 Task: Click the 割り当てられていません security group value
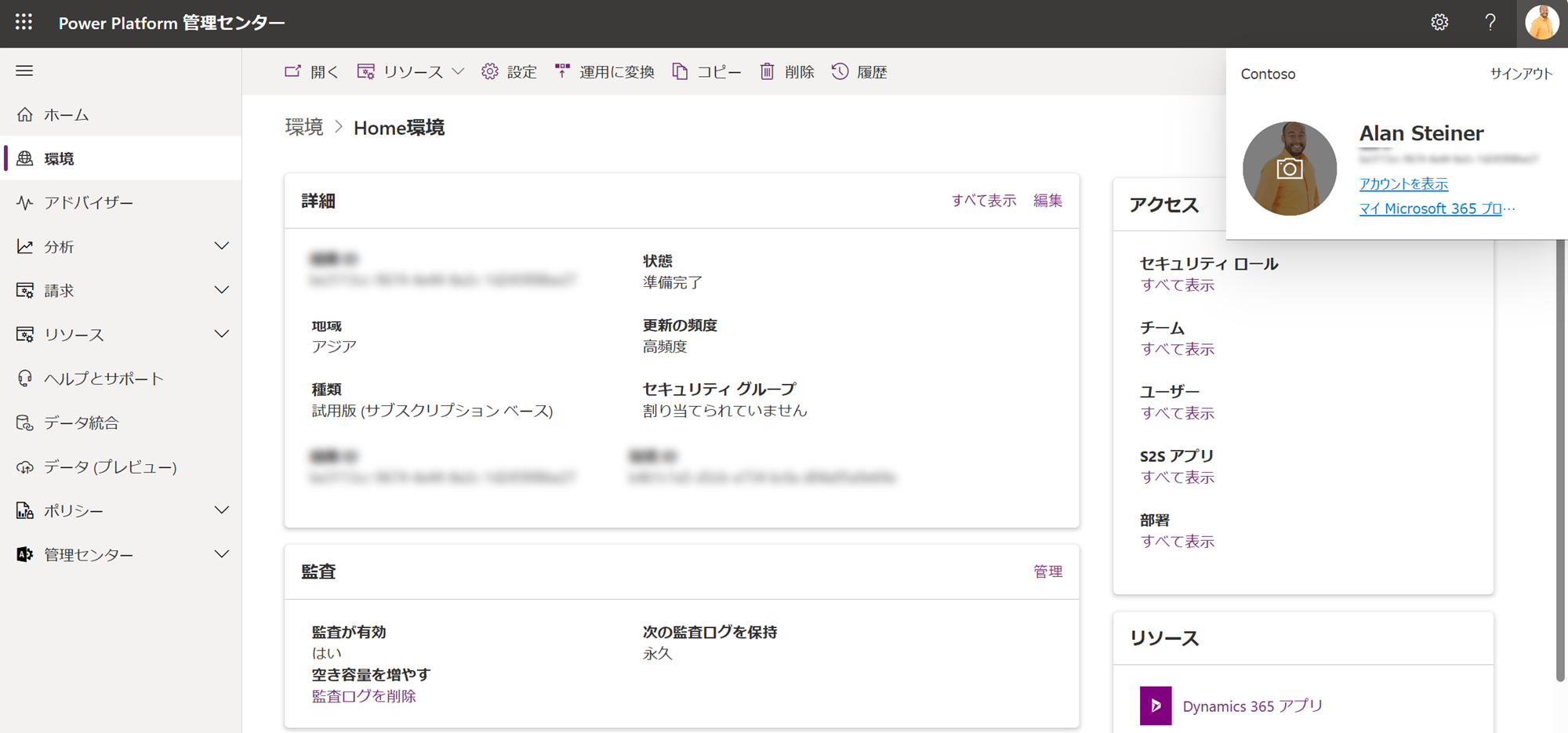(724, 411)
